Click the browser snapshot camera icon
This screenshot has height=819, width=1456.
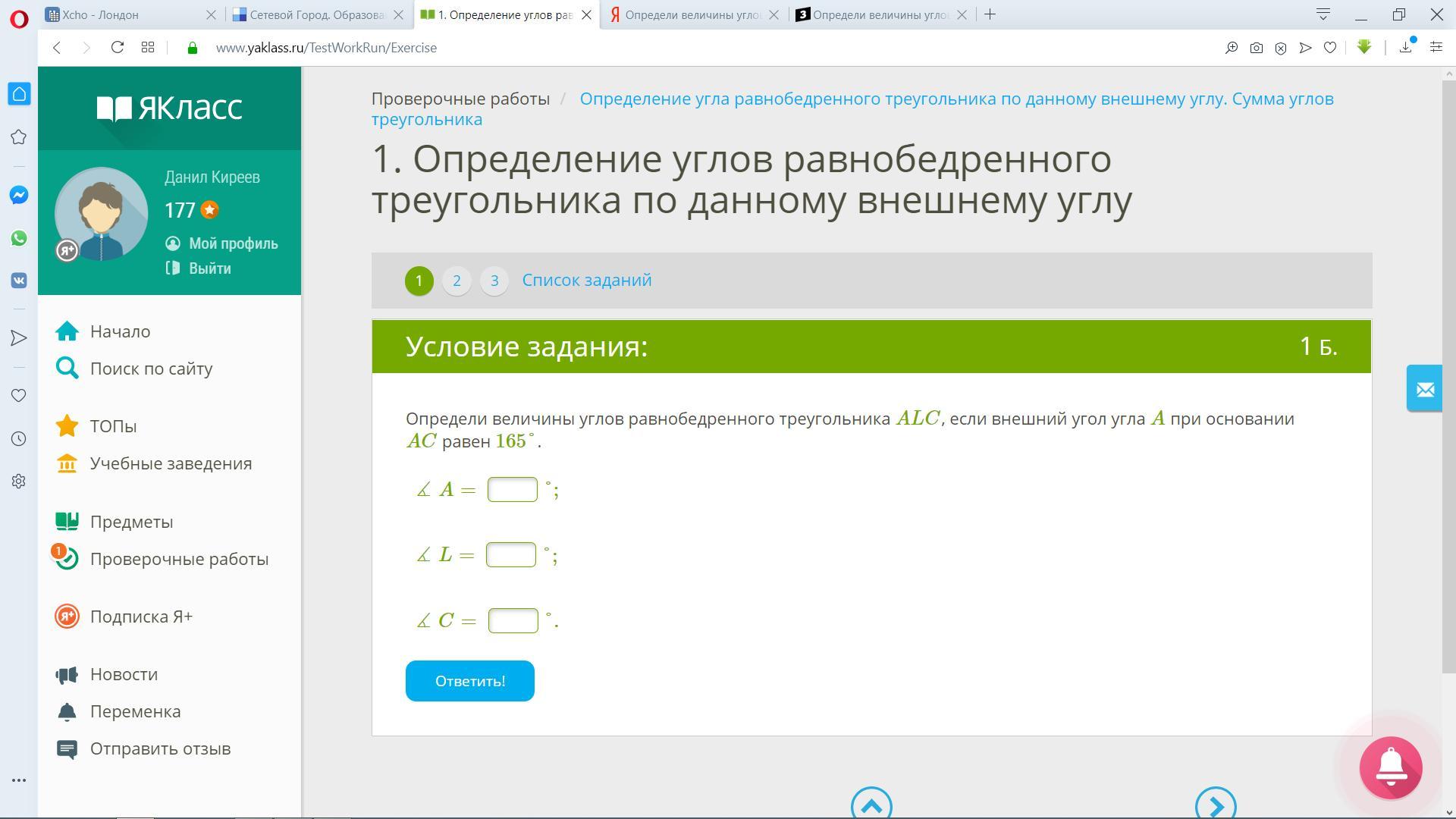pos(1256,48)
